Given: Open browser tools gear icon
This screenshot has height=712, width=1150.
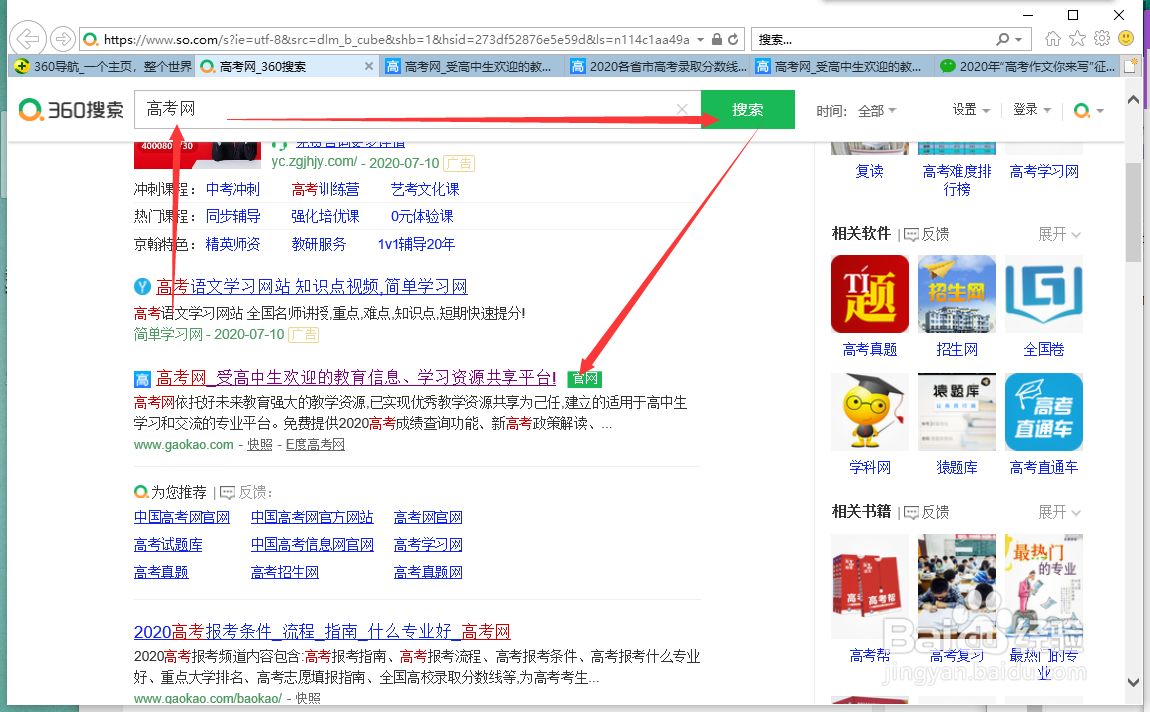Looking at the screenshot, I should [x=1102, y=38].
